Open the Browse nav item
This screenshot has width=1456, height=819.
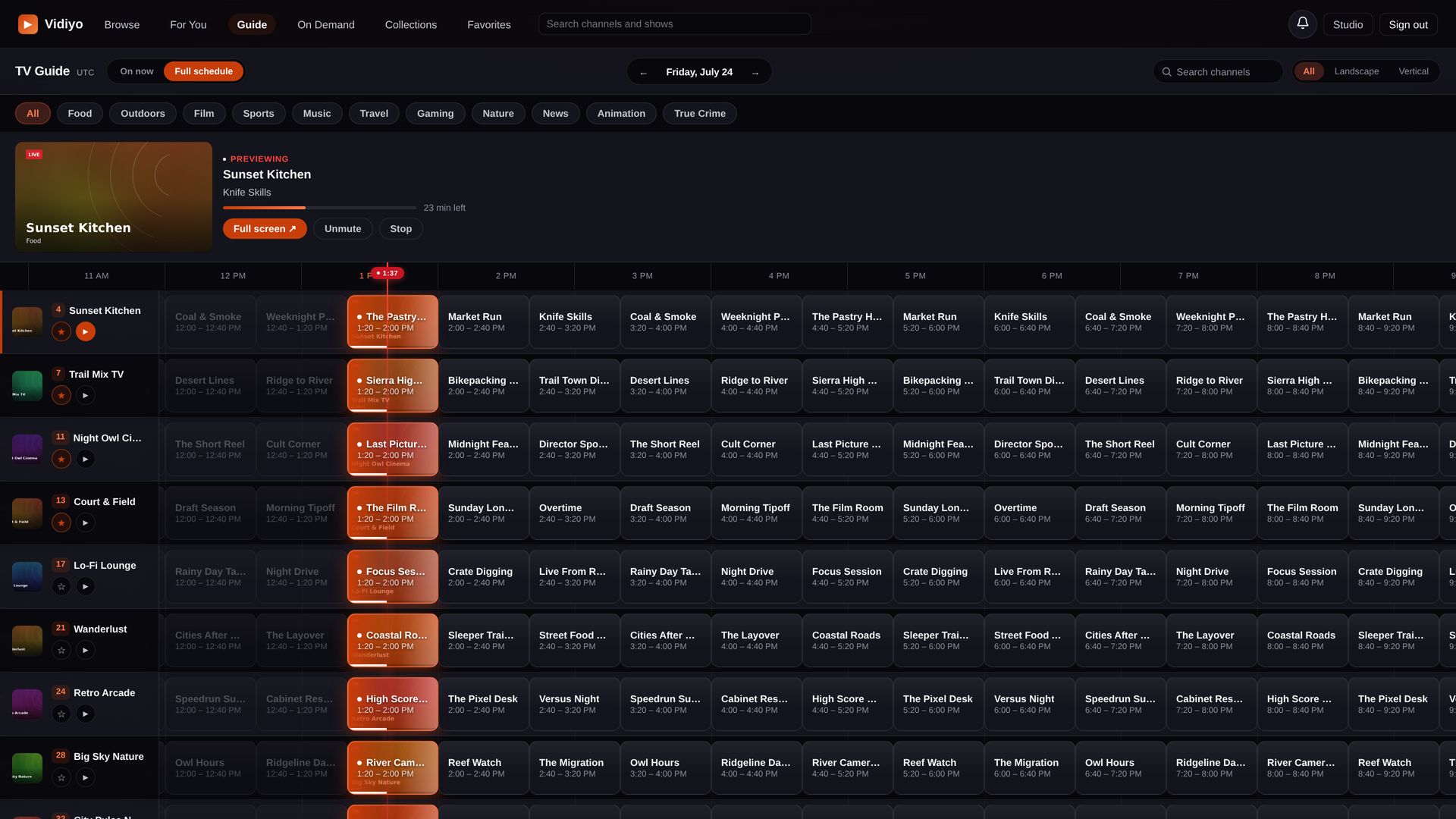tap(122, 24)
